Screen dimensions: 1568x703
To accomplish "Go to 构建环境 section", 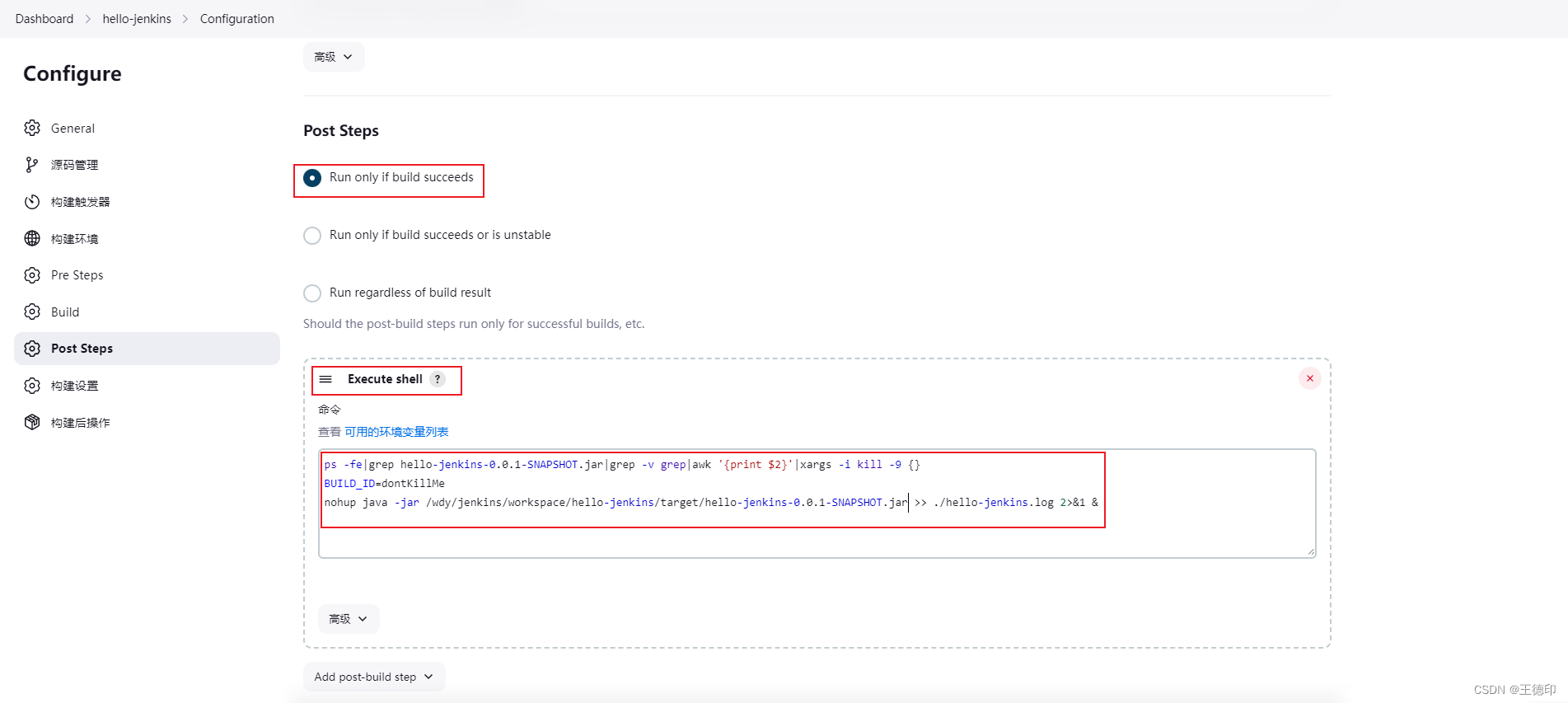I will coord(147,238).
